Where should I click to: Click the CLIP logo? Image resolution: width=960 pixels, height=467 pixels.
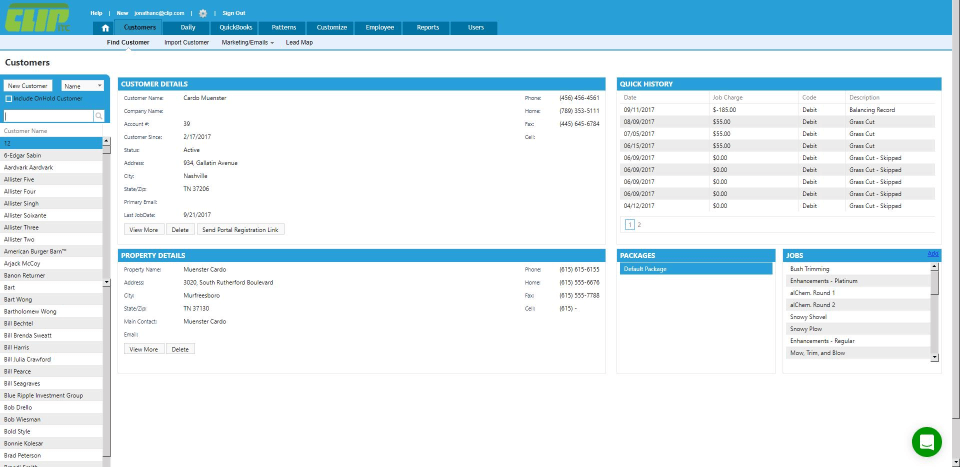40,22
